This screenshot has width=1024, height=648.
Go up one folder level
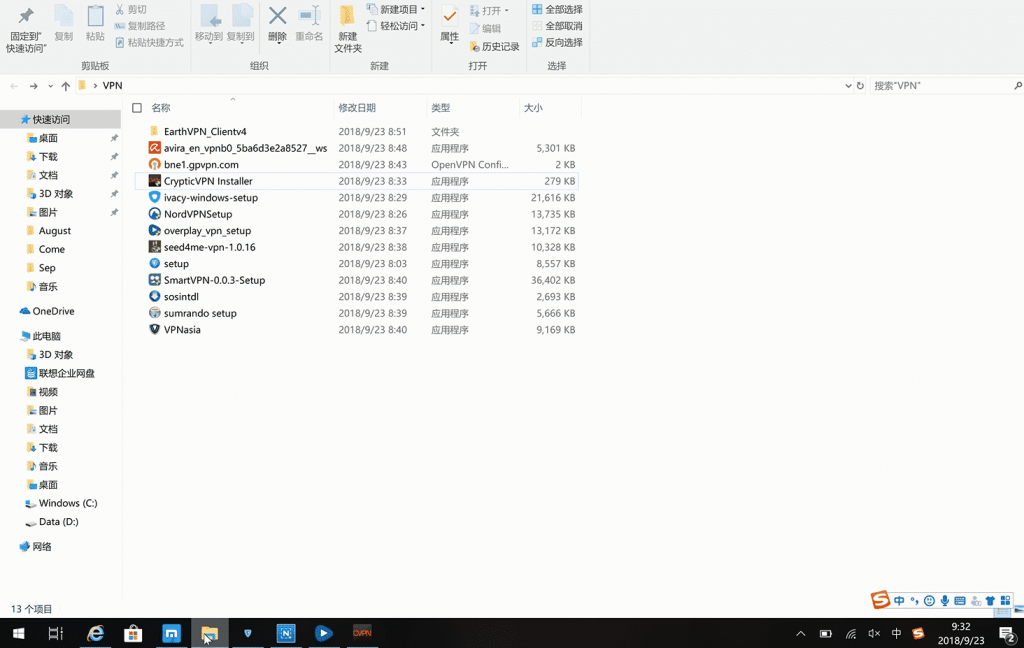click(x=65, y=86)
